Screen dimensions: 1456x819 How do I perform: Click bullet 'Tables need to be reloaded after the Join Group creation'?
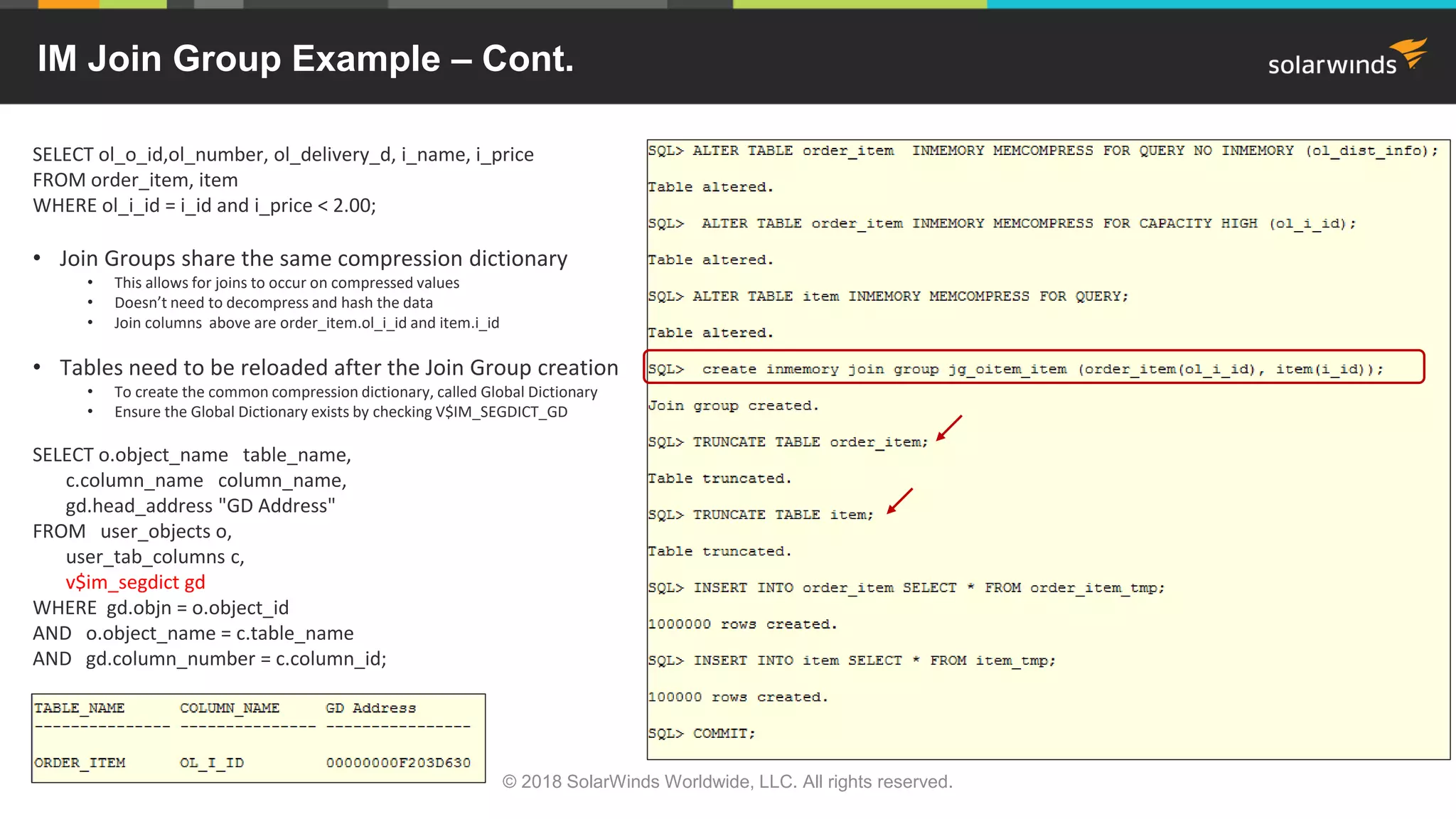pos(339,368)
